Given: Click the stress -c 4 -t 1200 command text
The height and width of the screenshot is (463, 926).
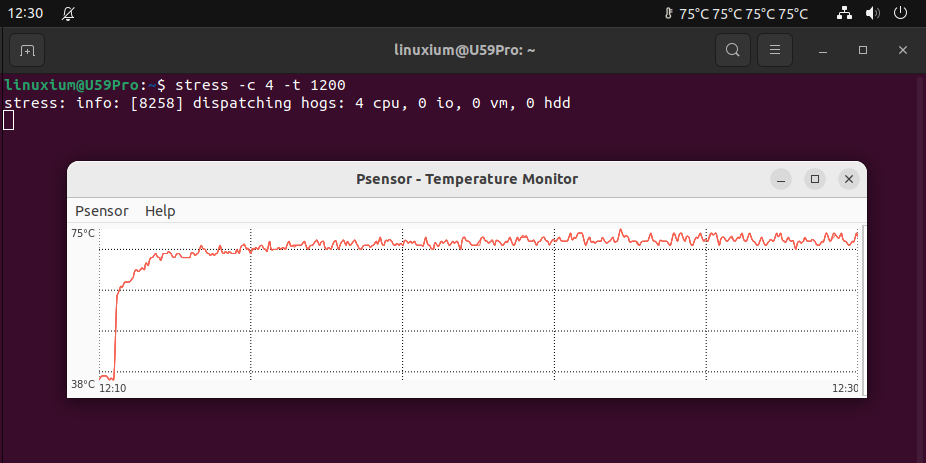Looking at the screenshot, I should 260,85.
